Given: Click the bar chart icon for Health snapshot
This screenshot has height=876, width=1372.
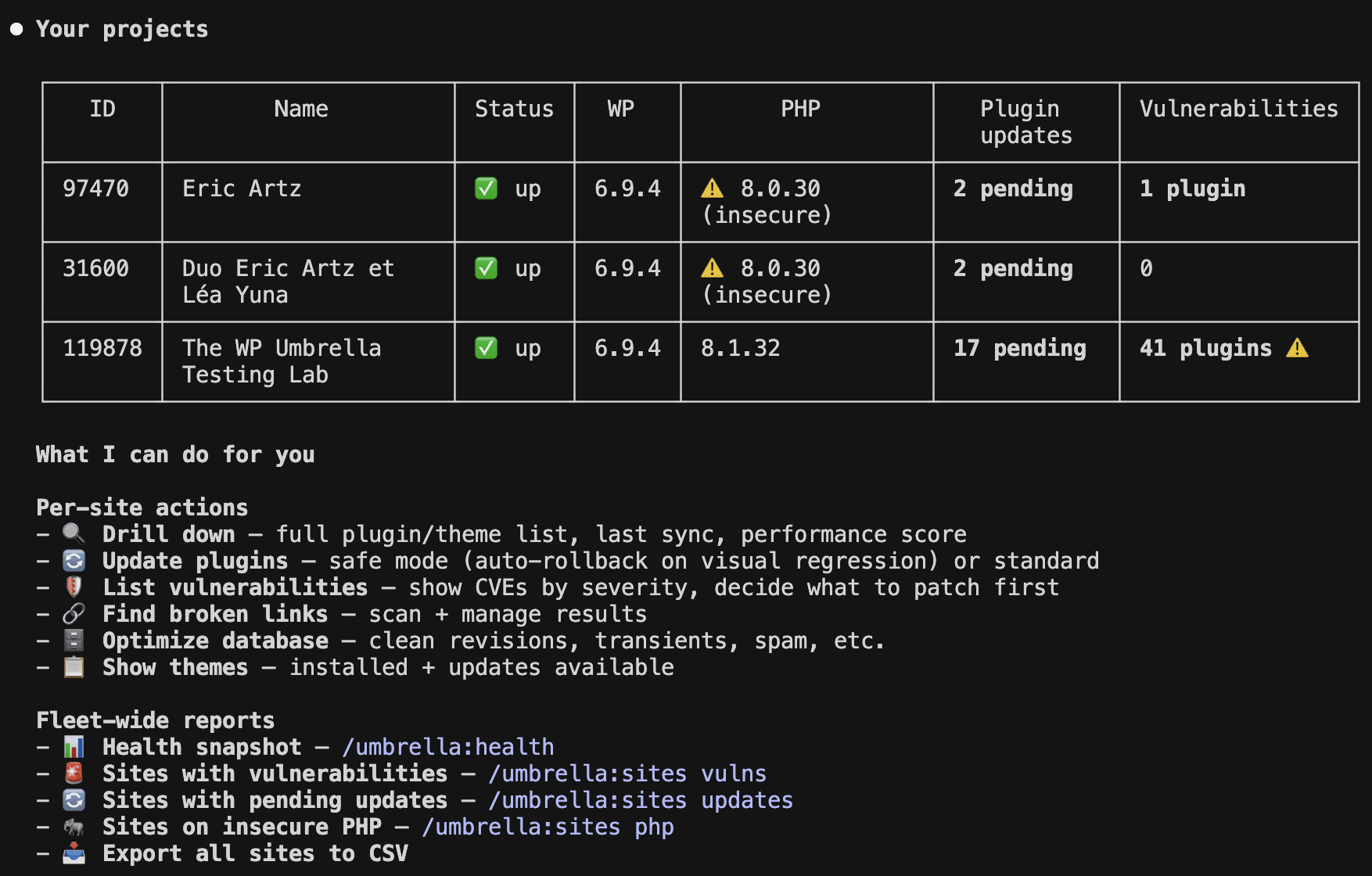Looking at the screenshot, I should pyautogui.click(x=74, y=747).
